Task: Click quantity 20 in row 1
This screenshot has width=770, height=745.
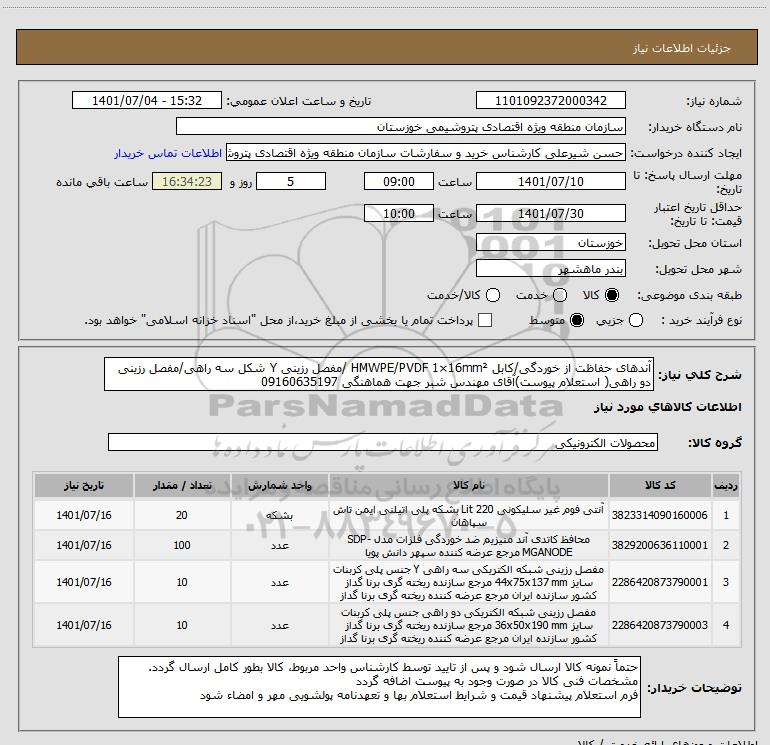Action: [182, 515]
